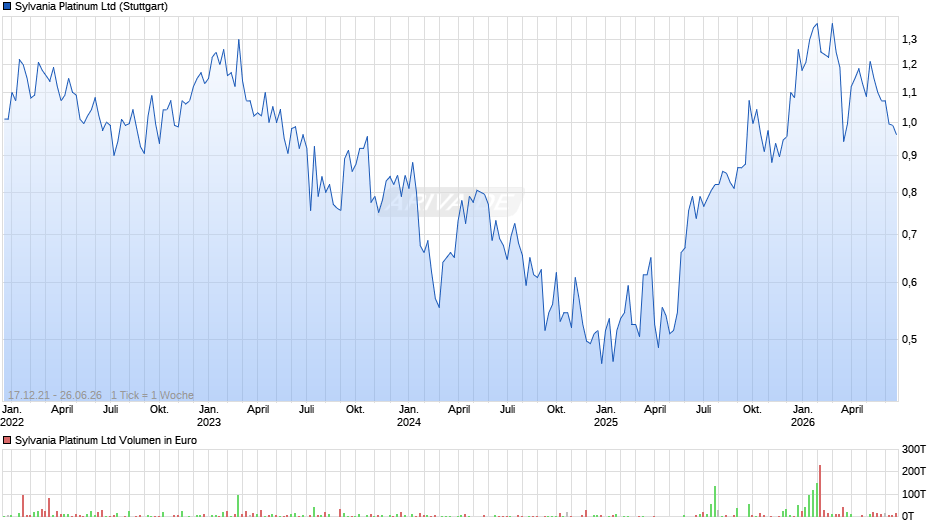Click the '0T' volume axis value

[x=908, y=516]
